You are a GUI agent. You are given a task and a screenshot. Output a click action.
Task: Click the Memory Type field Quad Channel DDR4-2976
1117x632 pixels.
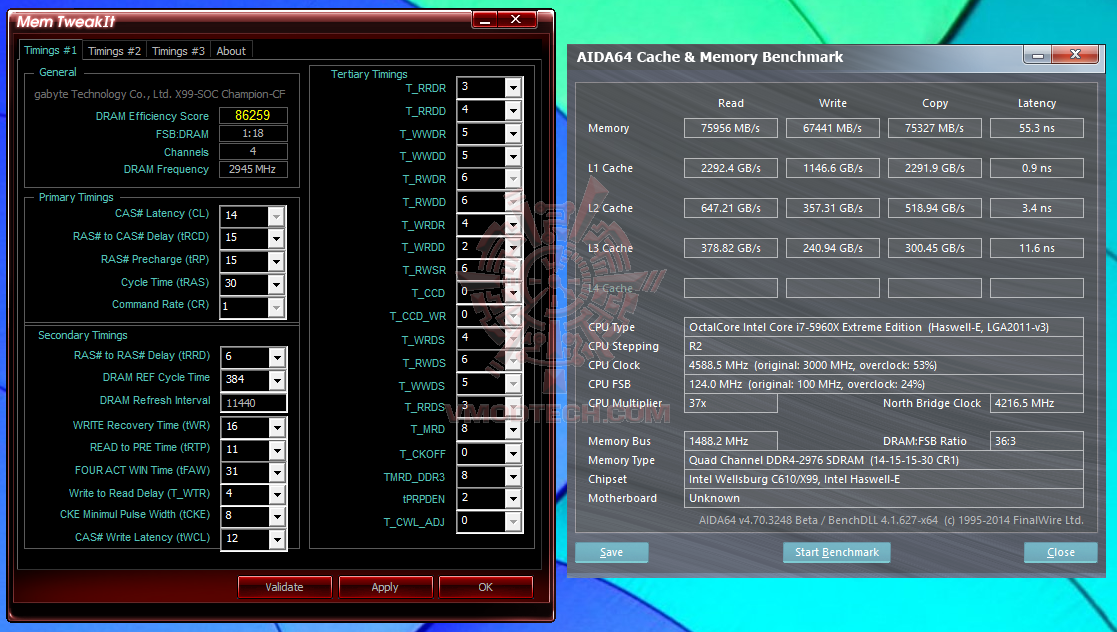pos(883,460)
